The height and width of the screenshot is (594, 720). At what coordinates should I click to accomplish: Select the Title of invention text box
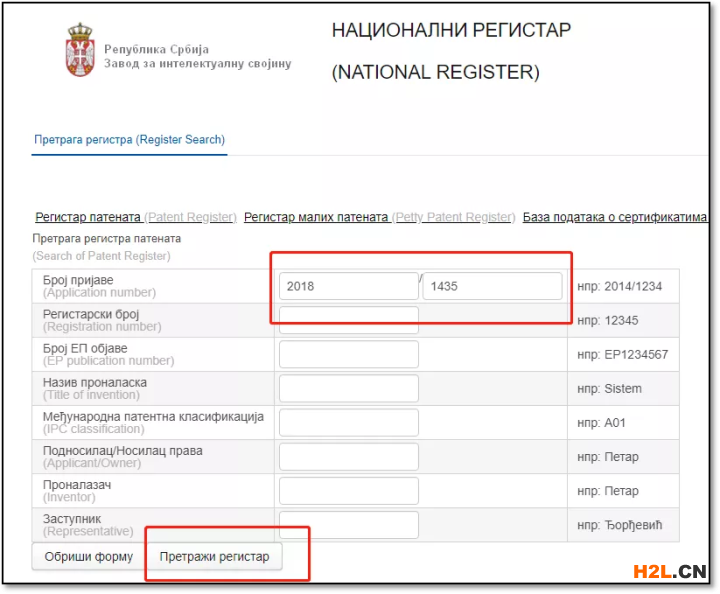[x=348, y=388]
